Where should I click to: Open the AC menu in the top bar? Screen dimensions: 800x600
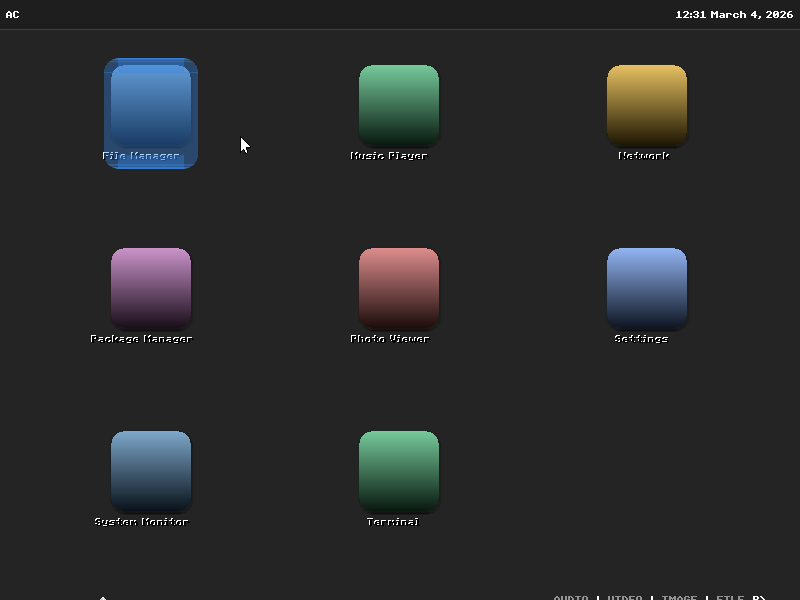(13, 14)
